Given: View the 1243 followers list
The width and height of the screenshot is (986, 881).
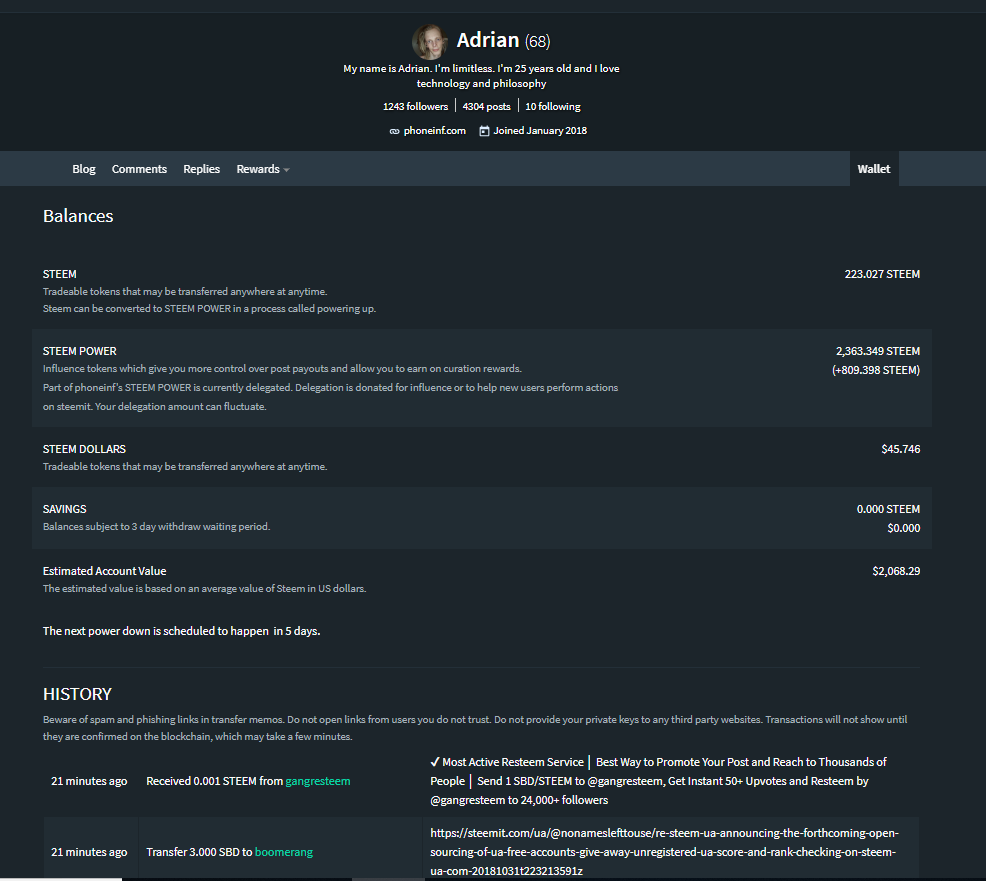Looking at the screenshot, I should [416, 106].
